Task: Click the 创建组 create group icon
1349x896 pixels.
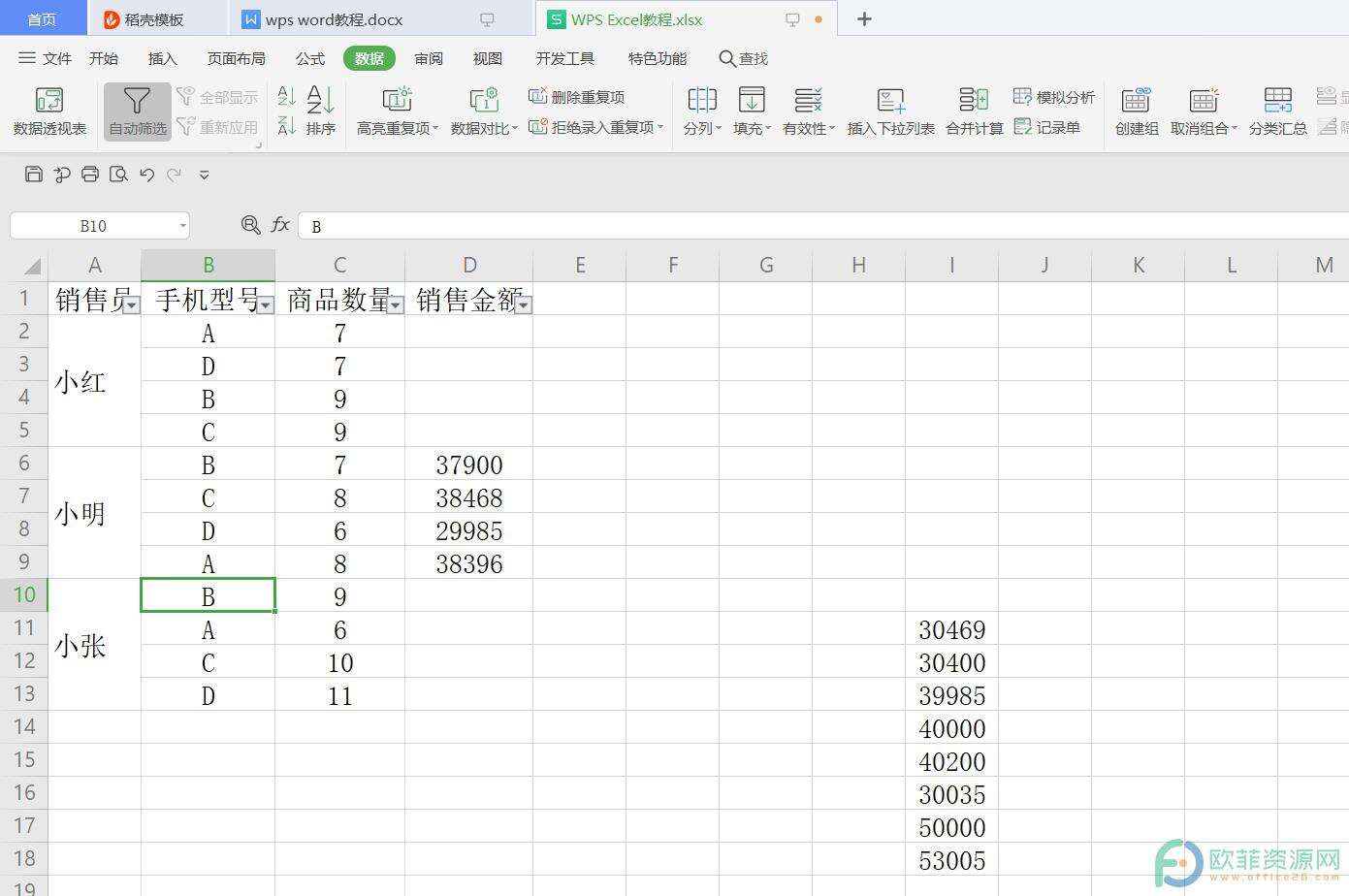Action: click(x=1136, y=100)
